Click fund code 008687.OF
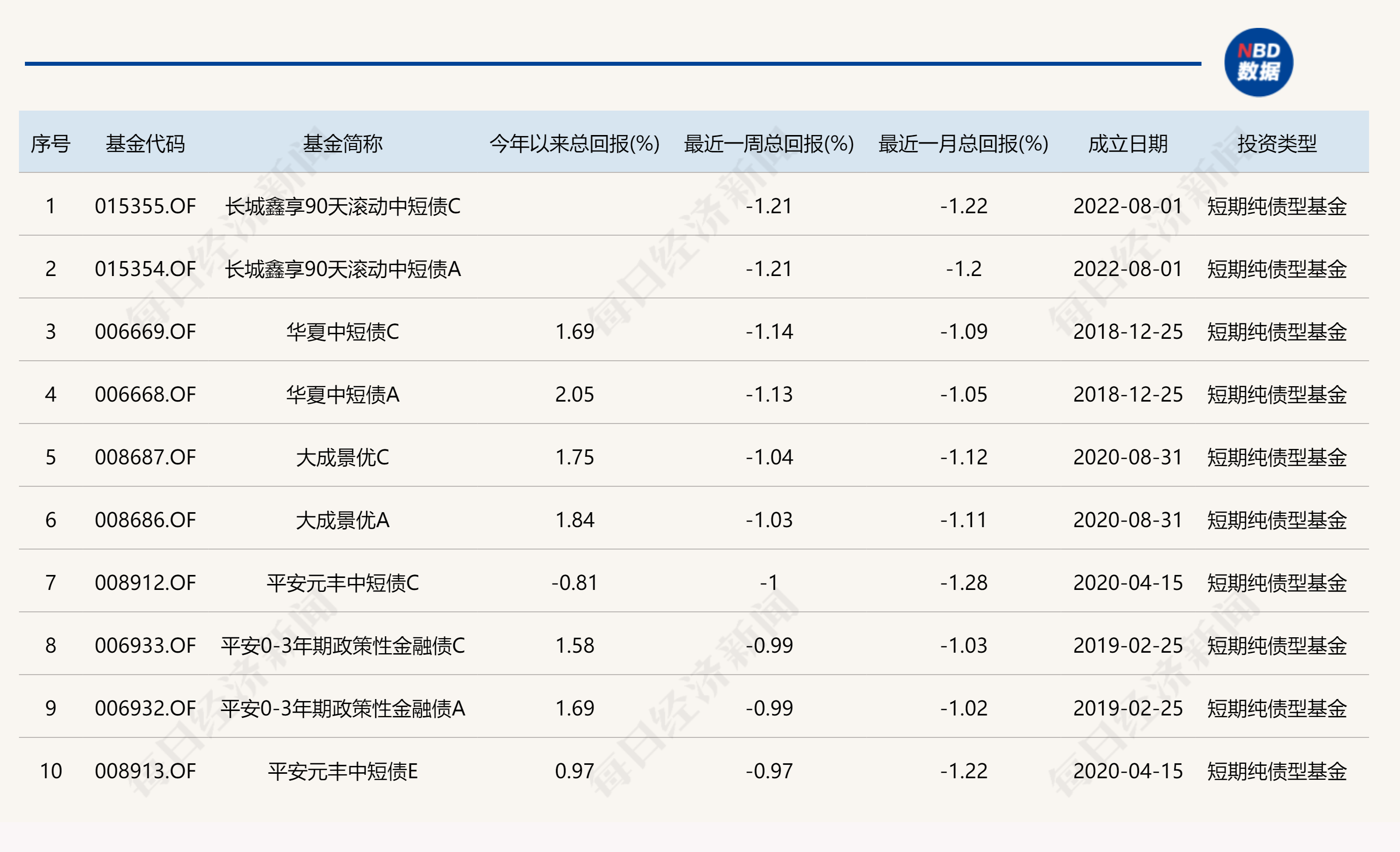The height and width of the screenshot is (852, 1400). click(145, 457)
